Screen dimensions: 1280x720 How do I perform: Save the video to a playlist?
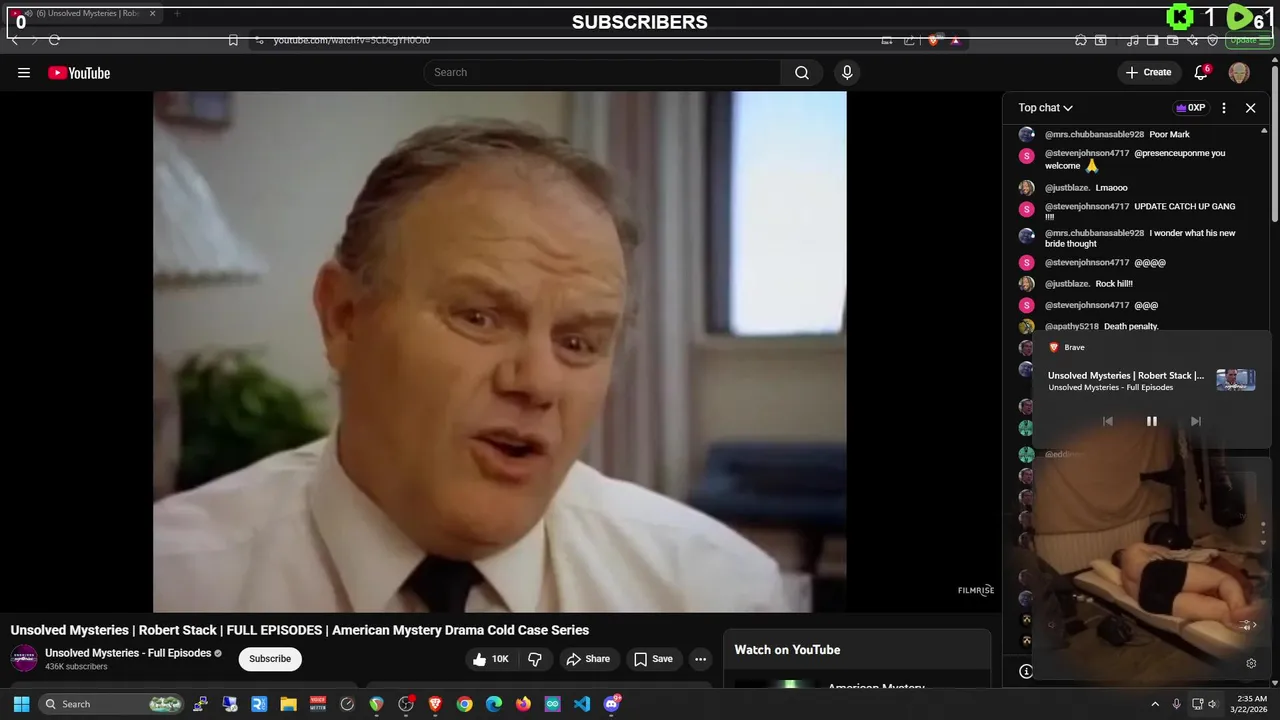(653, 659)
